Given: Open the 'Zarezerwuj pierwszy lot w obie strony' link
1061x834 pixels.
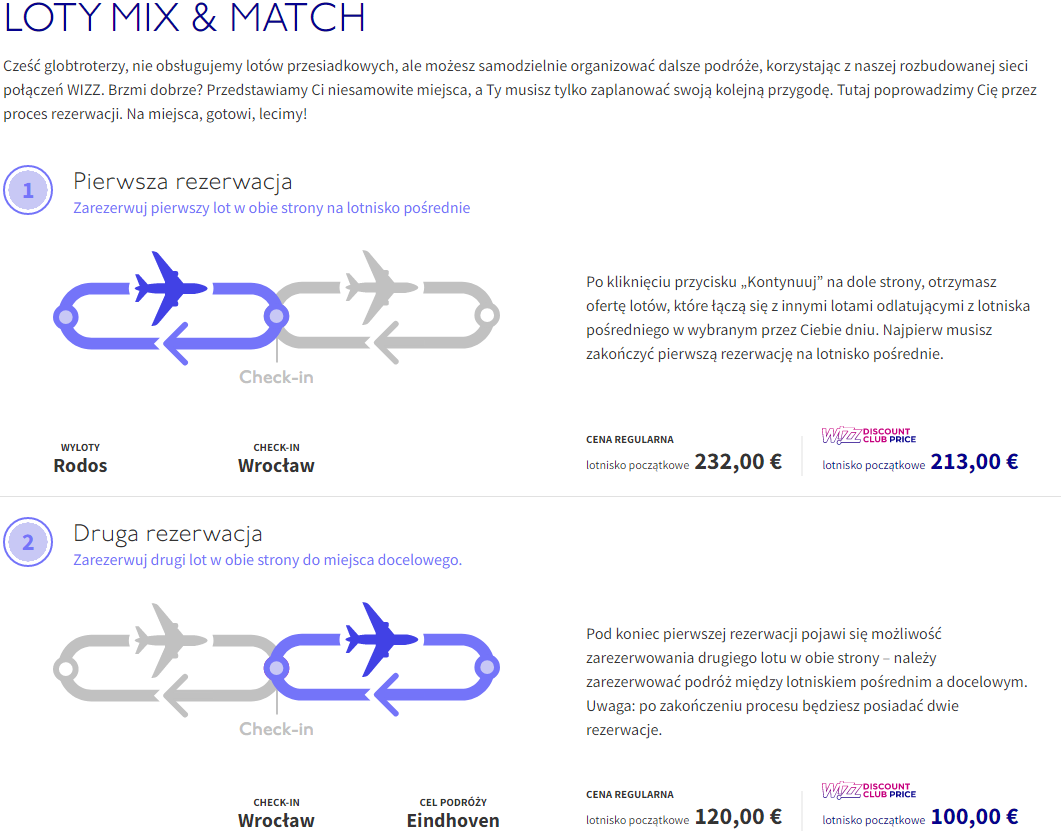Looking at the screenshot, I should [271, 208].
